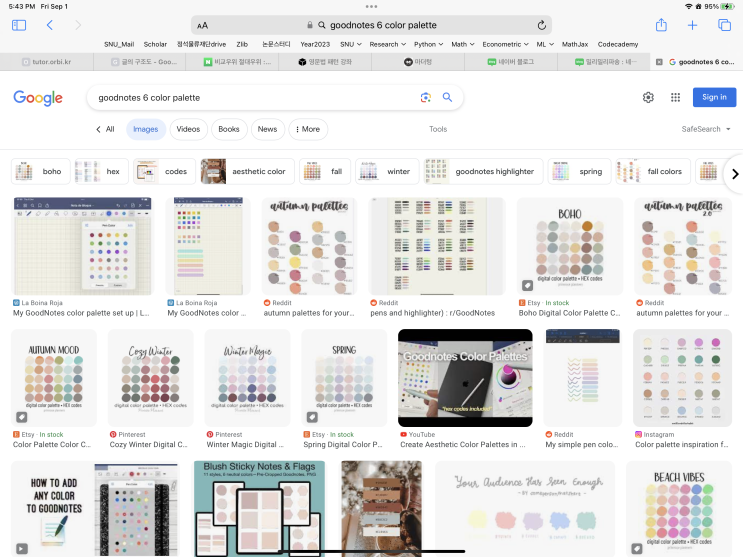Open Winter Magic Digital Pinterest result
The height and width of the screenshot is (557, 743).
coord(245,445)
